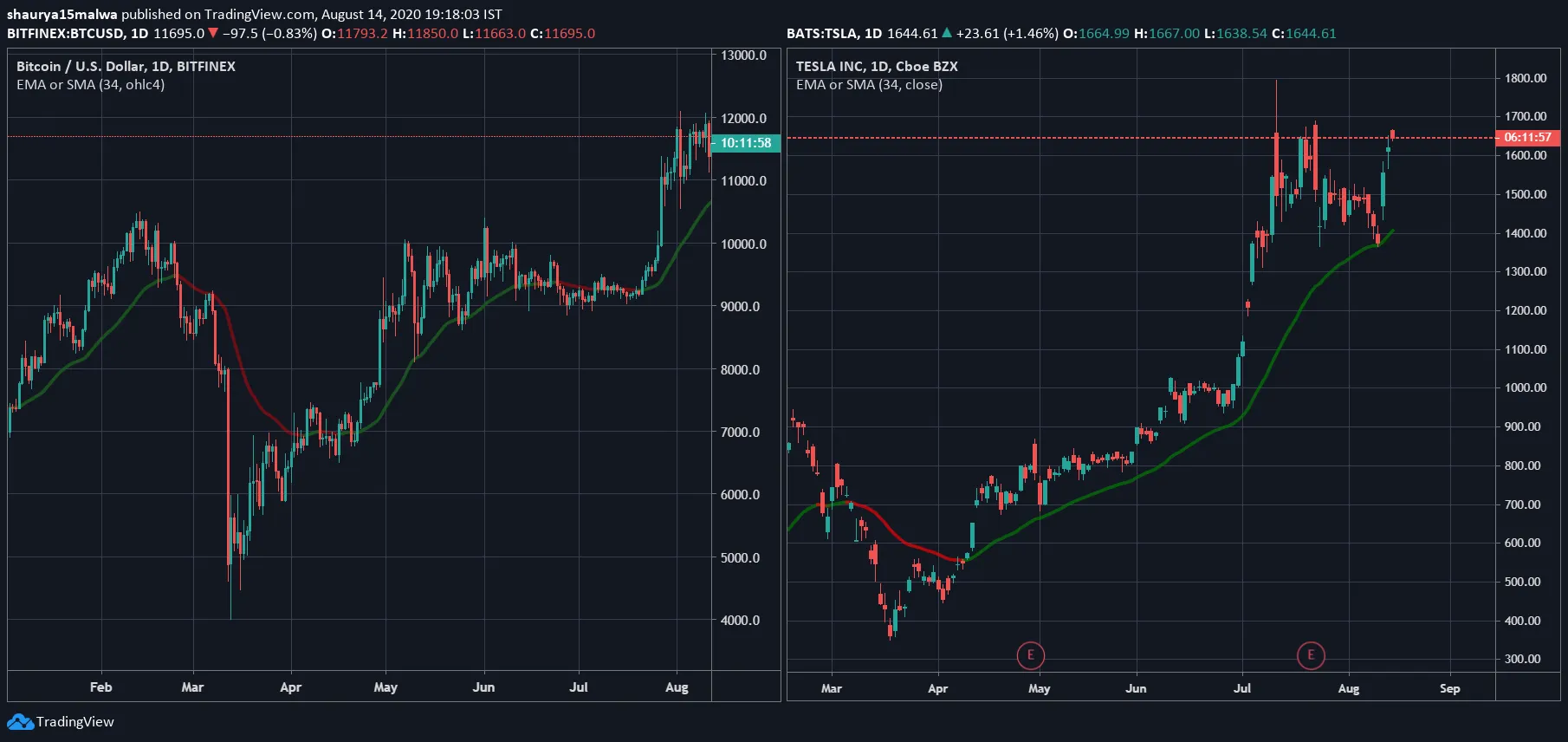The height and width of the screenshot is (742, 1568).
Task: Click the 1400.00 price on Tesla axis
Action: [x=1526, y=233]
